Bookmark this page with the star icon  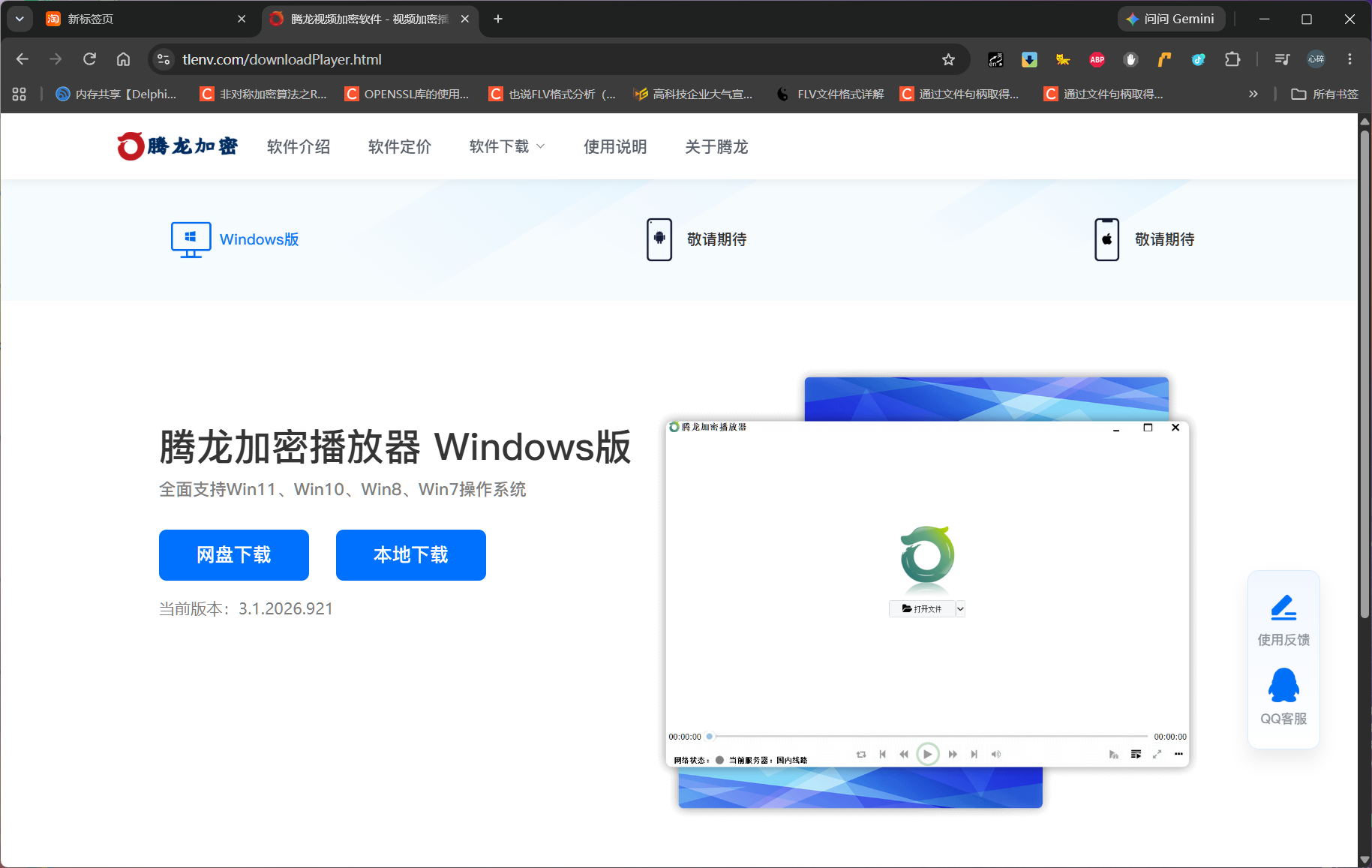click(948, 59)
